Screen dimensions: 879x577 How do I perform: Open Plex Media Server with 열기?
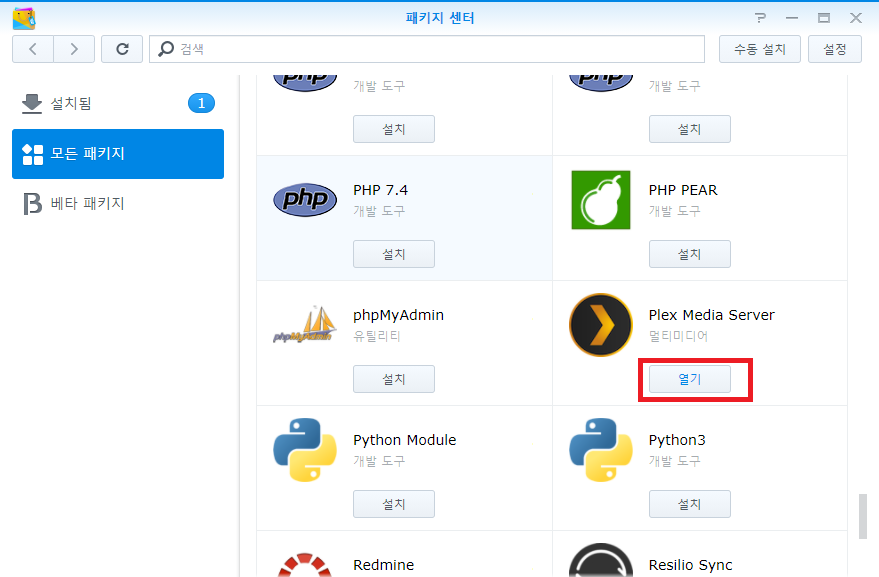click(690, 379)
